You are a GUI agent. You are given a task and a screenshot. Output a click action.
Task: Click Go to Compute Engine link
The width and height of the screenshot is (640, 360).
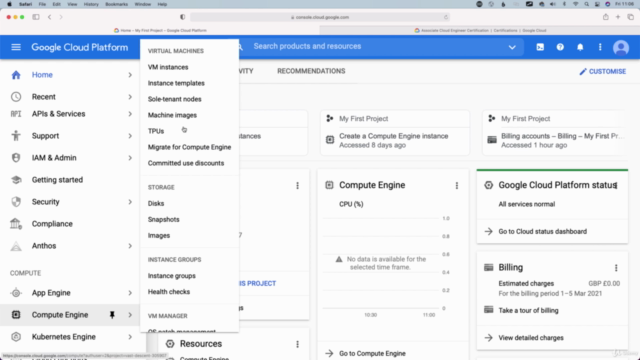click(372, 353)
